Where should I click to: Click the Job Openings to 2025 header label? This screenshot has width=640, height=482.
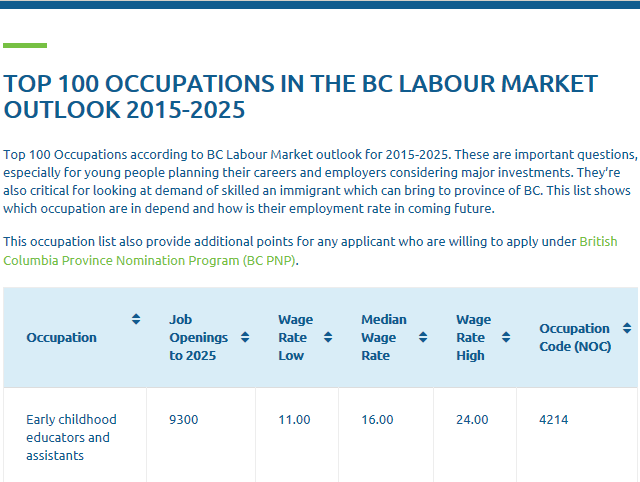[199, 338]
